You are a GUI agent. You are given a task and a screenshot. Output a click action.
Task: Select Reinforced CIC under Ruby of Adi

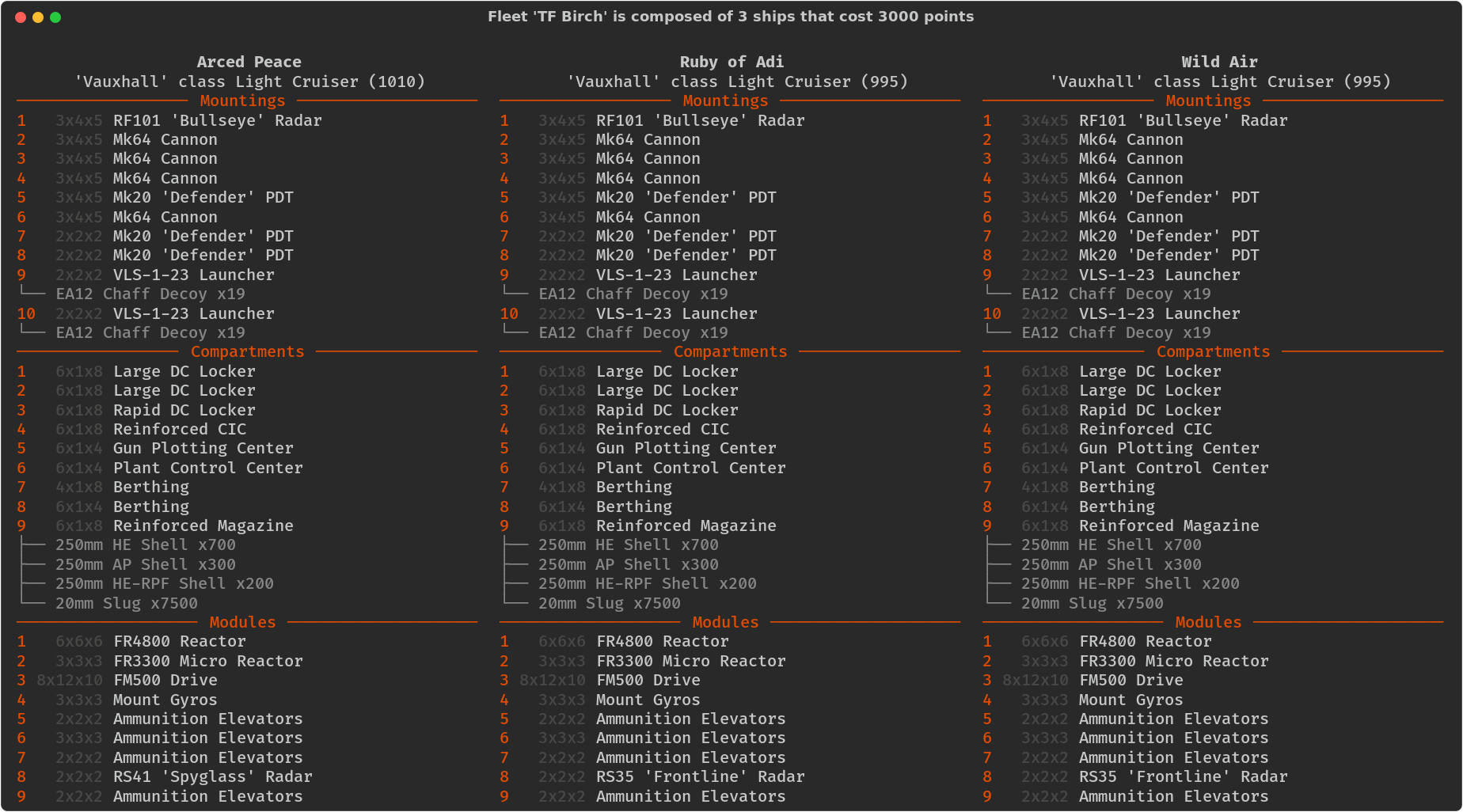click(662, 429)
